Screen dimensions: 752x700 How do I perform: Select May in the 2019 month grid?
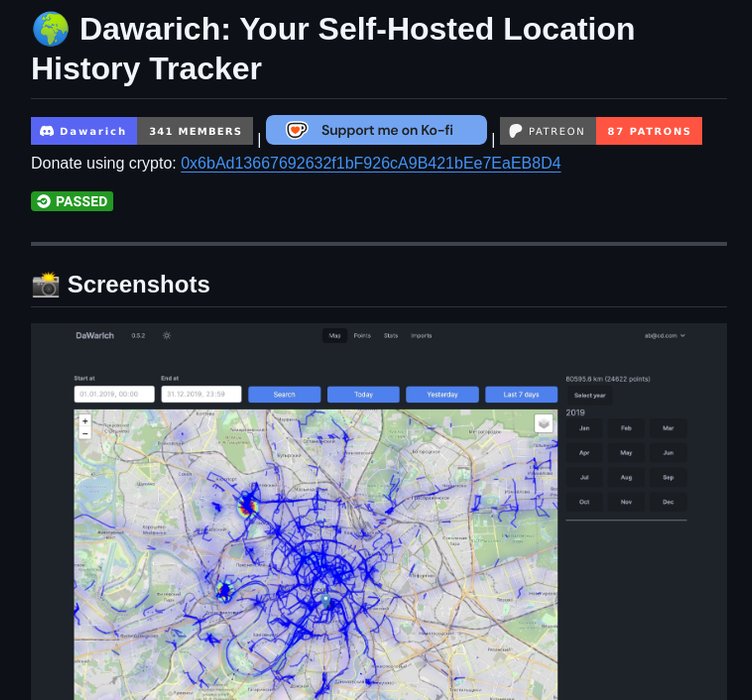pyautogui.click(x=626, y=453)
